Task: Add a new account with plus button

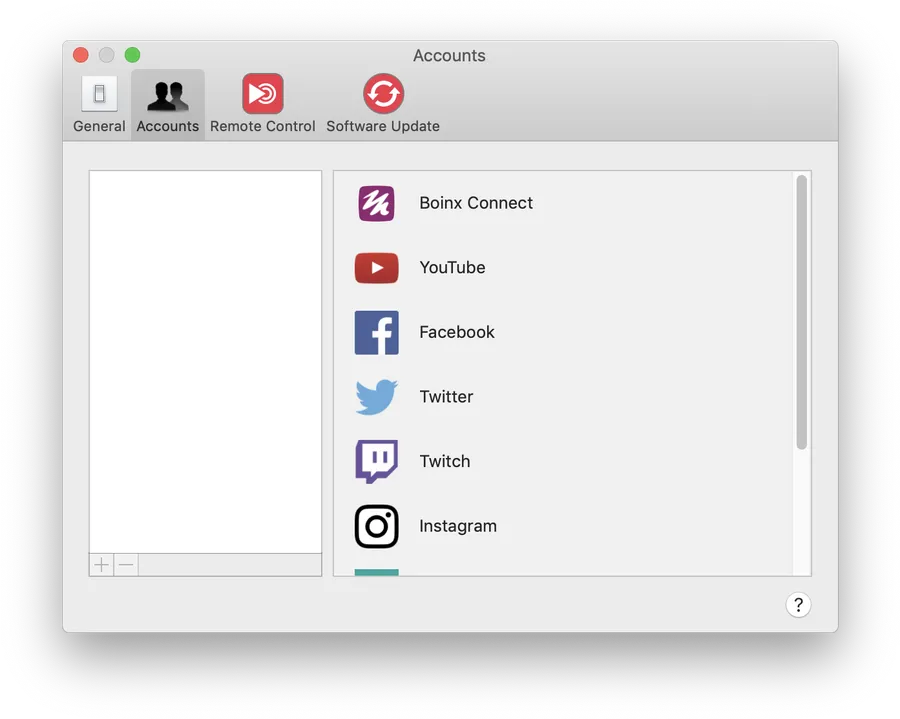Action: pyautogui.click(x=102, y=565)
